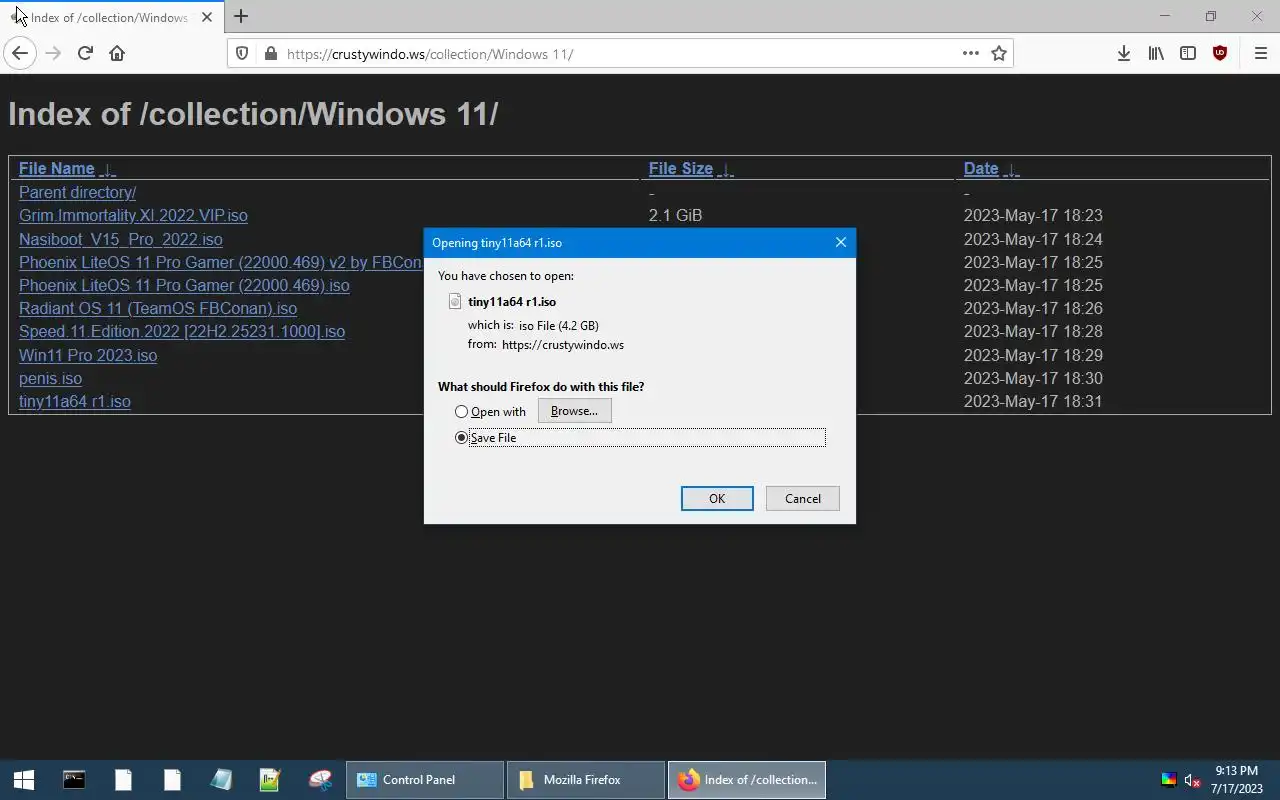Open the command prompt taskbar icon

pyautogui.click(x=74, y=780)
